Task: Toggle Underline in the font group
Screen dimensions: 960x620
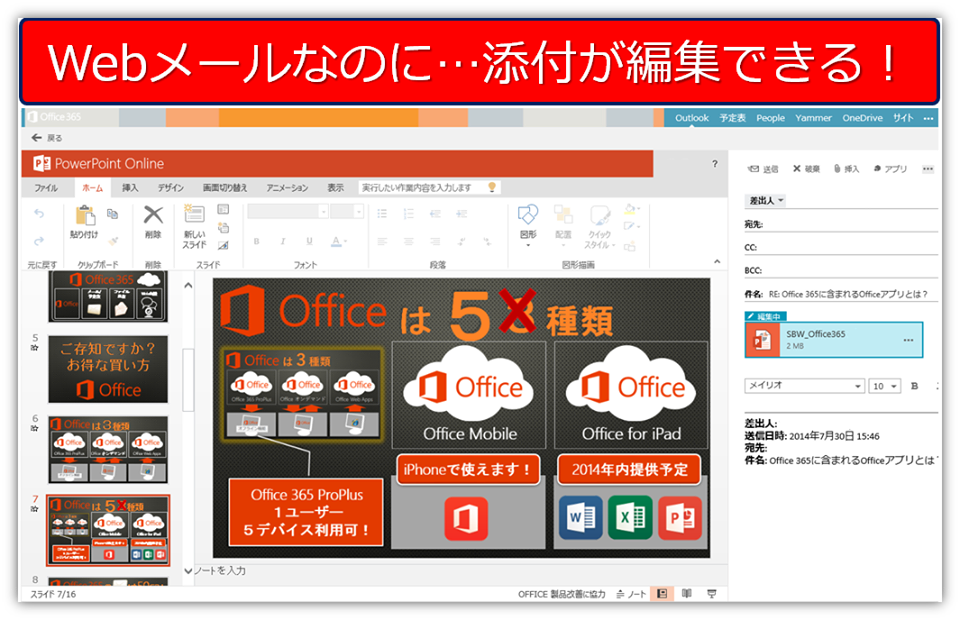Action: pos(309,241)
